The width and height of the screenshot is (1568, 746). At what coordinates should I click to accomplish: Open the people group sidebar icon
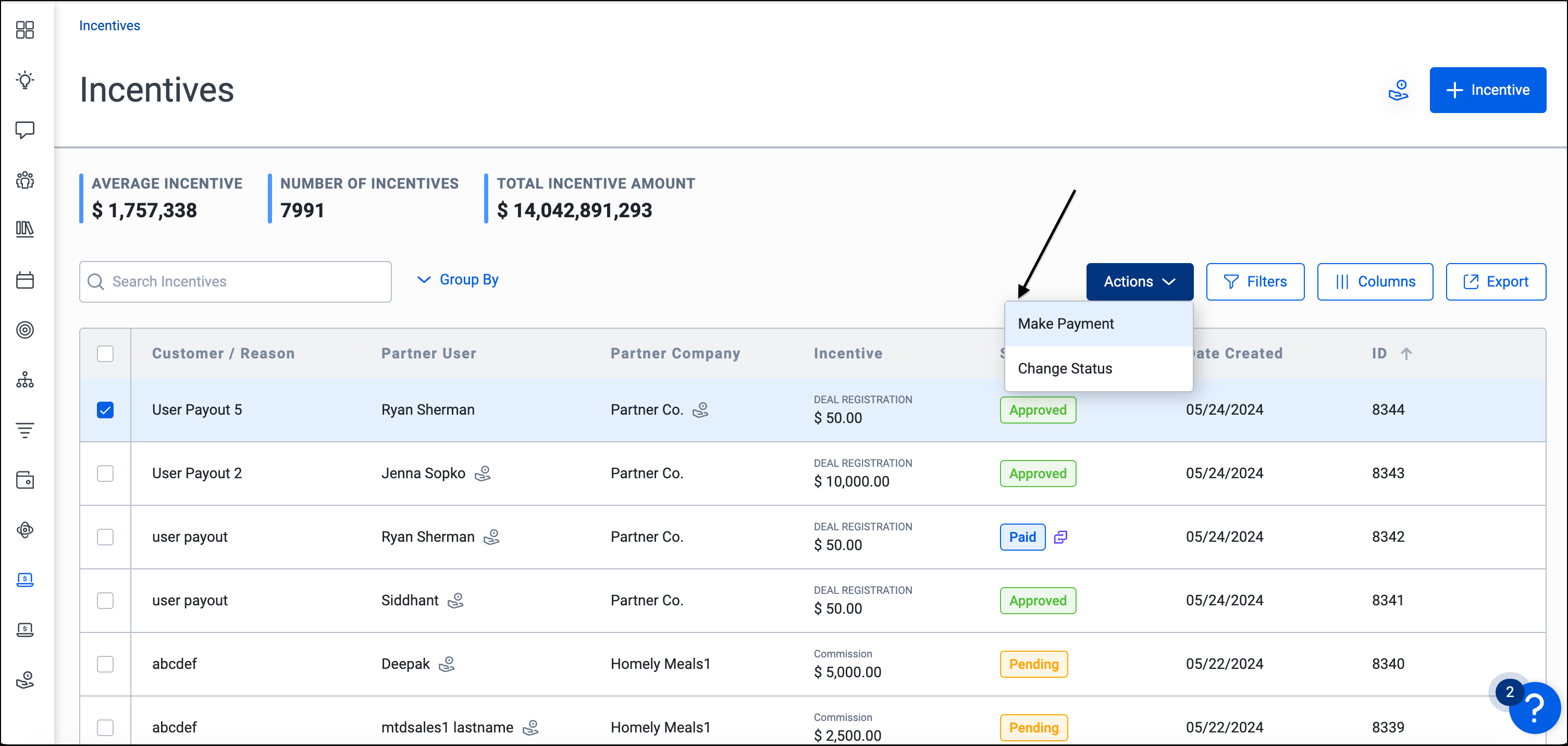pyautogui.click(x=25, y=180)
